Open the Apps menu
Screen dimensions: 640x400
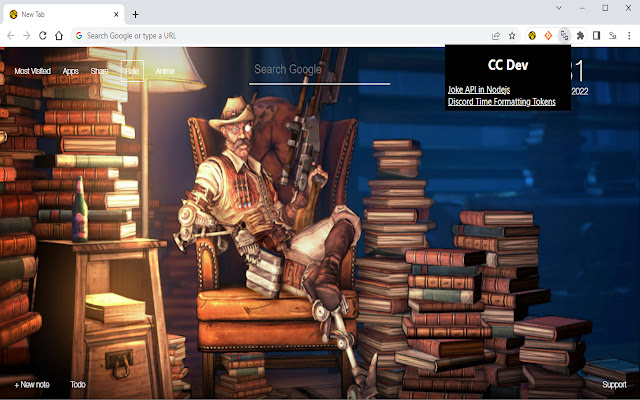(70, 71)
